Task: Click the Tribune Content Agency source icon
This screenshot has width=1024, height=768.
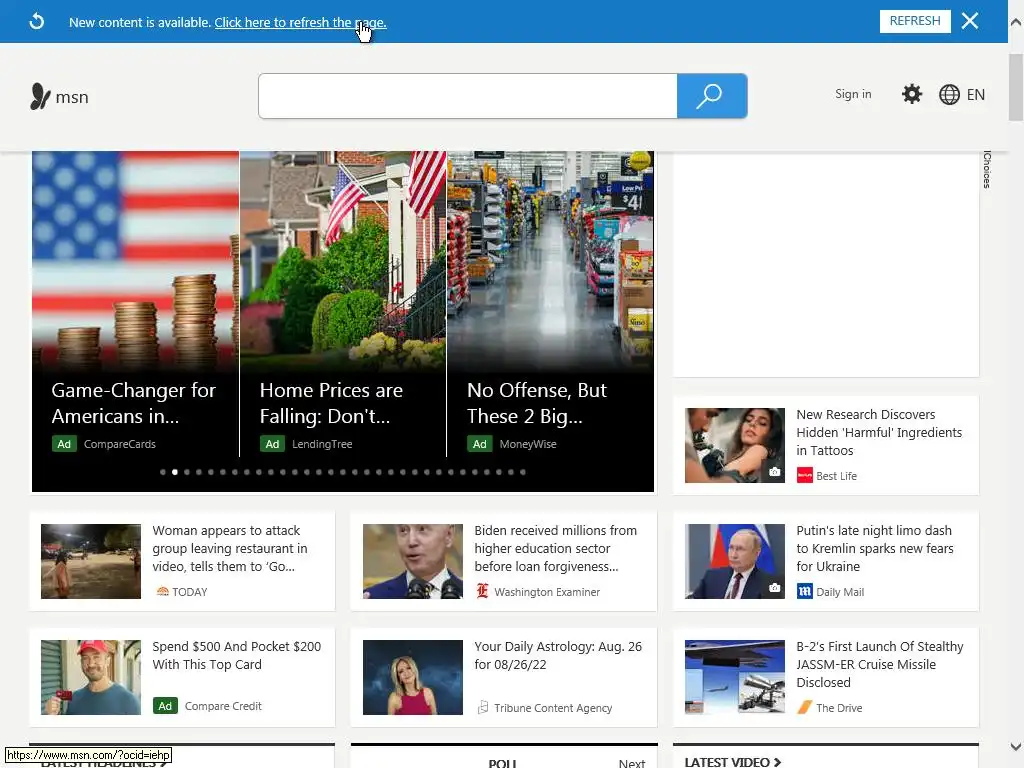Action: 483,707
